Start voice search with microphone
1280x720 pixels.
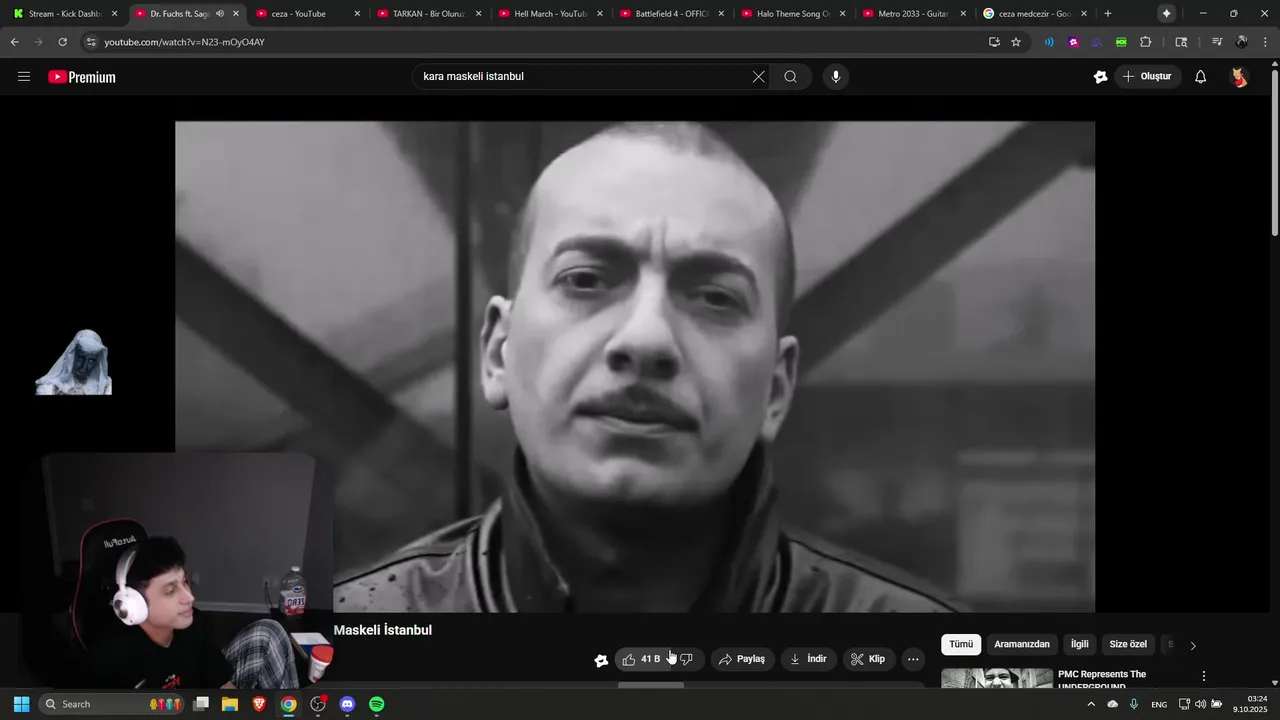tap(836, 77)
